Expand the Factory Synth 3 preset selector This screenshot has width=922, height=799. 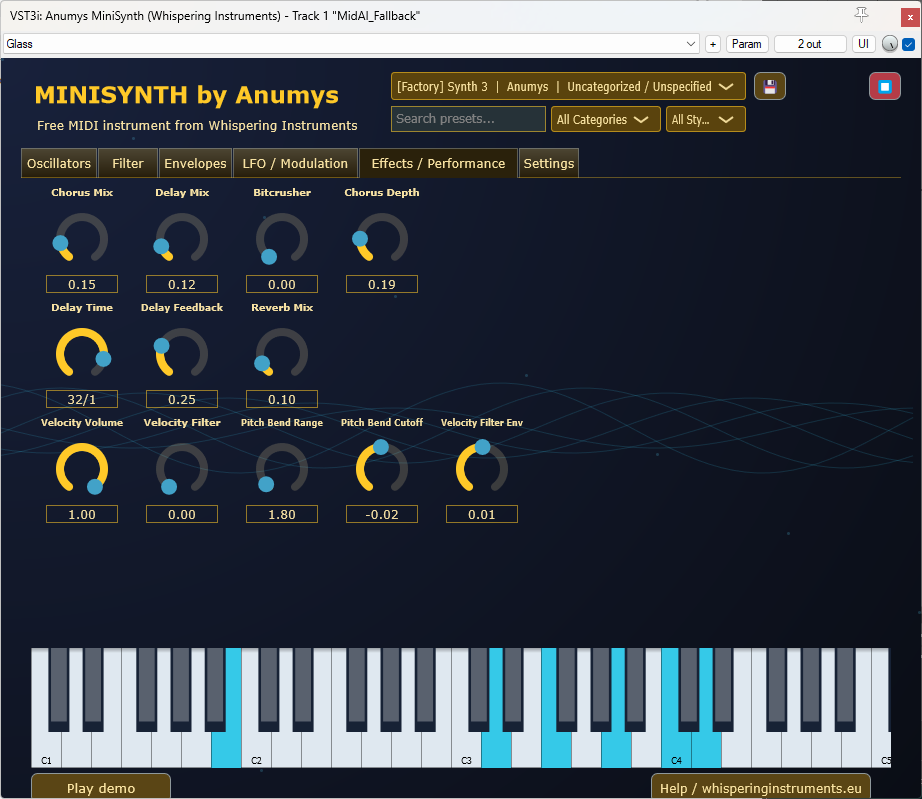[x=568, y=86]
